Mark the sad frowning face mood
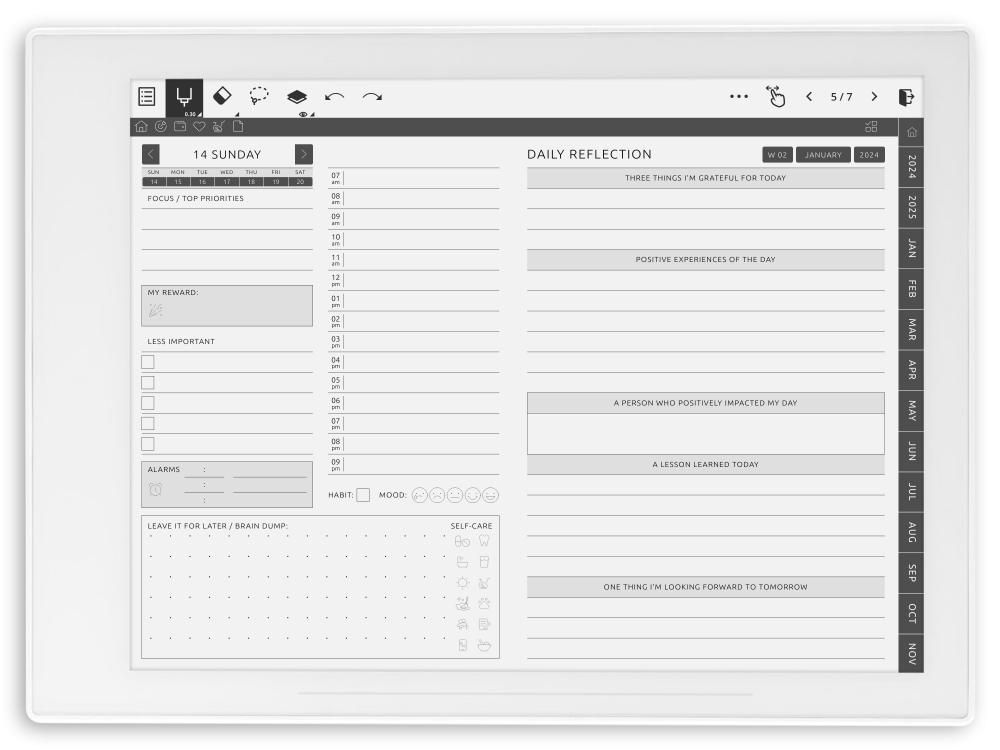Image resolution: width=1000 pixels, height=750 pixels. (x=437, y=495)
